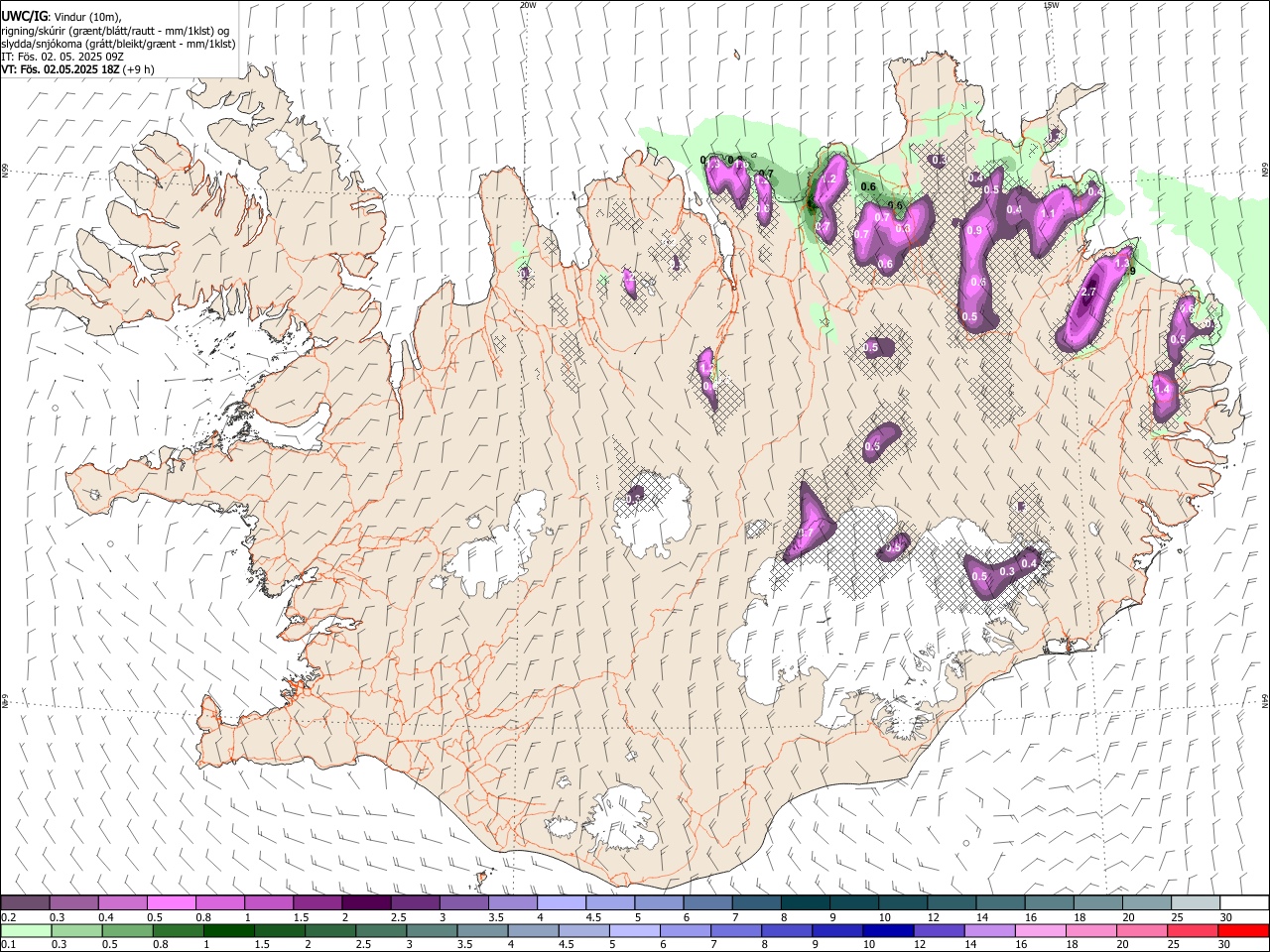Select the rain scale swatch between 0.5 and 0.8
This screenshot has width=1270, height=952.
coord(127,930)
